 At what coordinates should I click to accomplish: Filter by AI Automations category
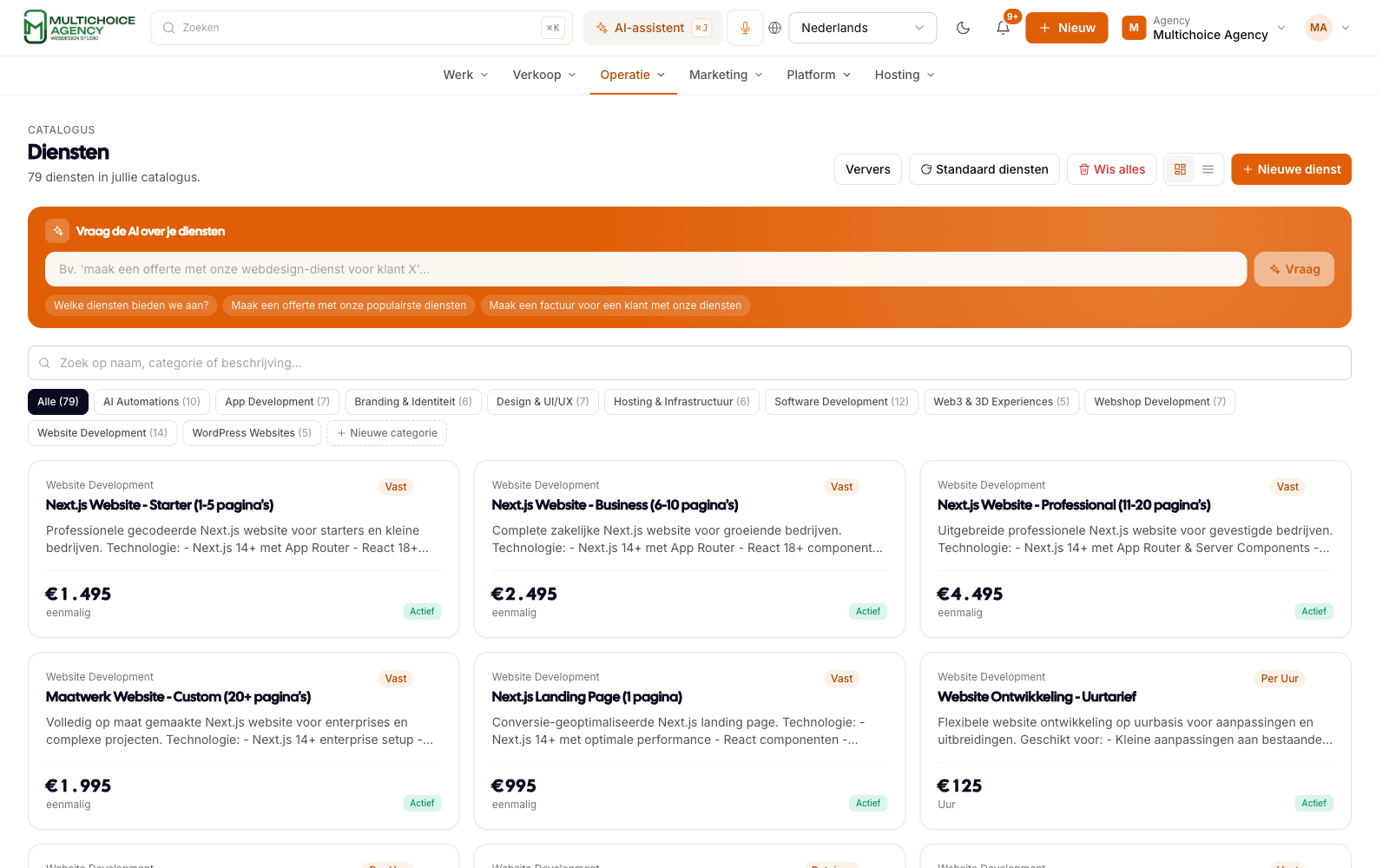click(x=152, y=402)
